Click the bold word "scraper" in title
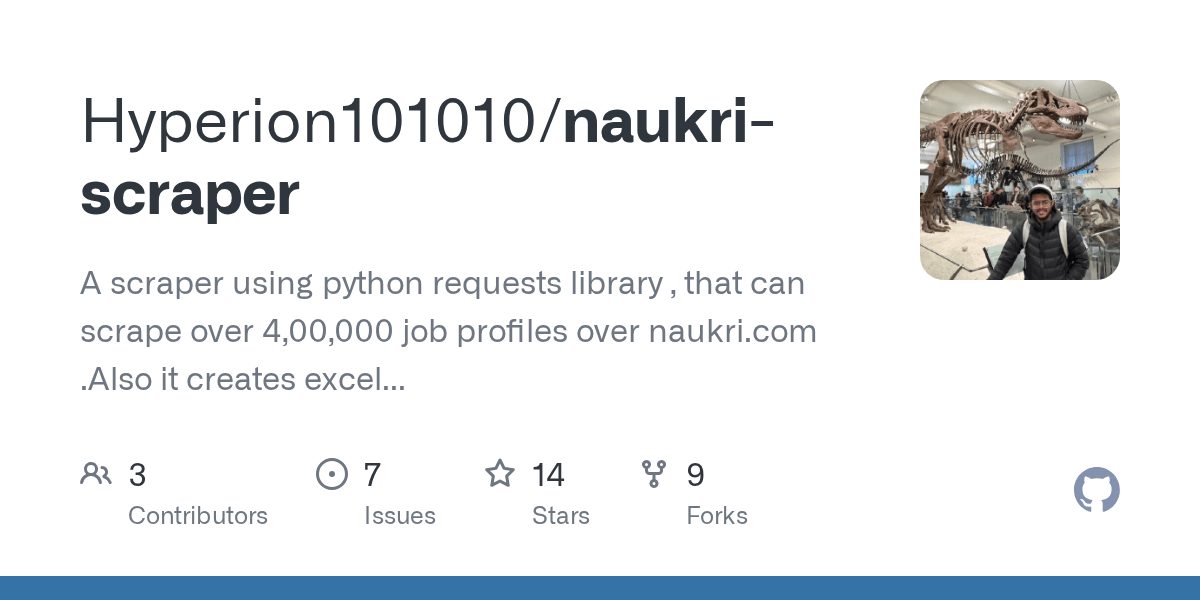This screenshot has width=1200, height=600. [190, 193]
